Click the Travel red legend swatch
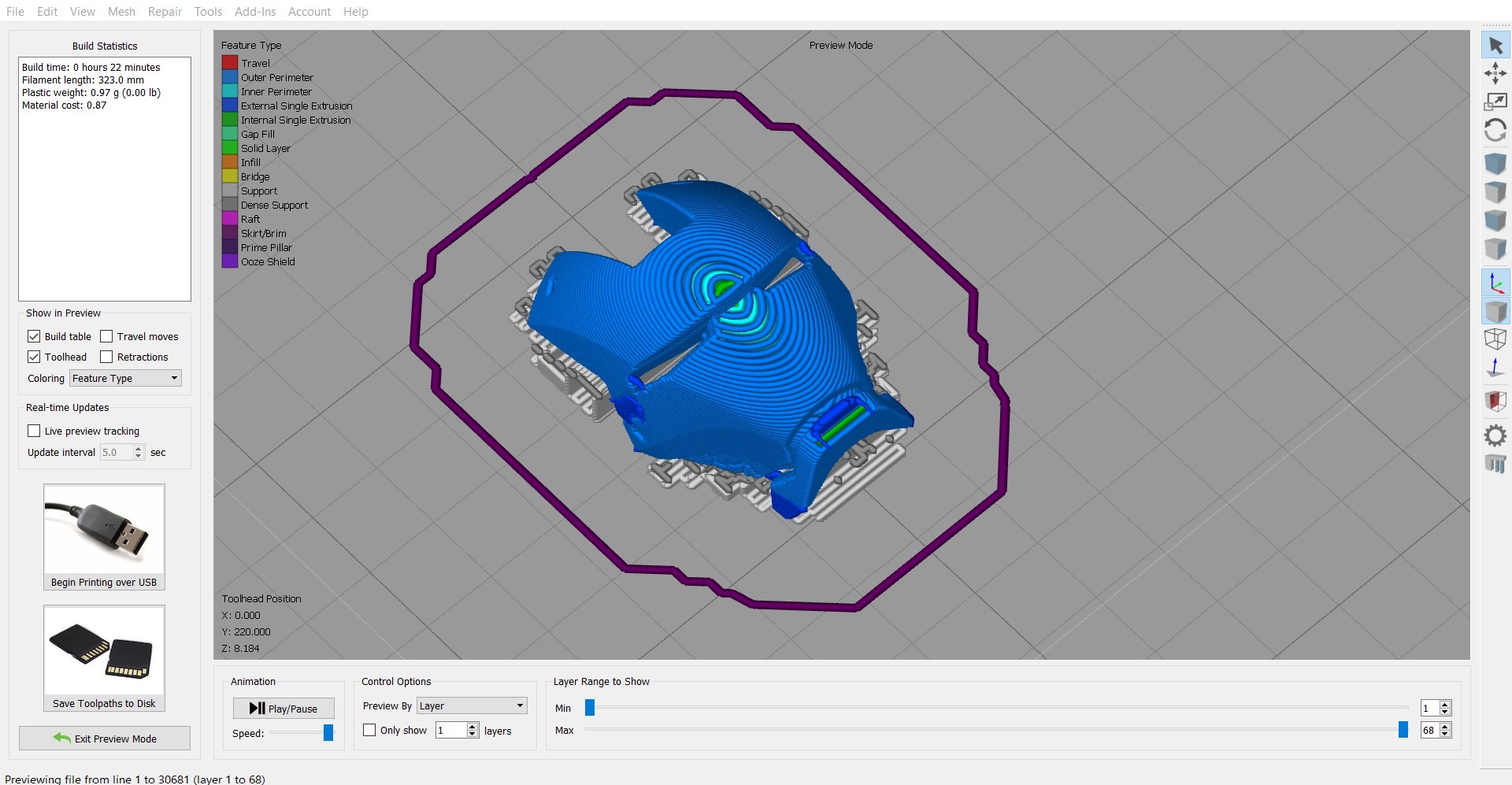The height and width of the screenshot is (785, 1512). click(x=230, y=63)
